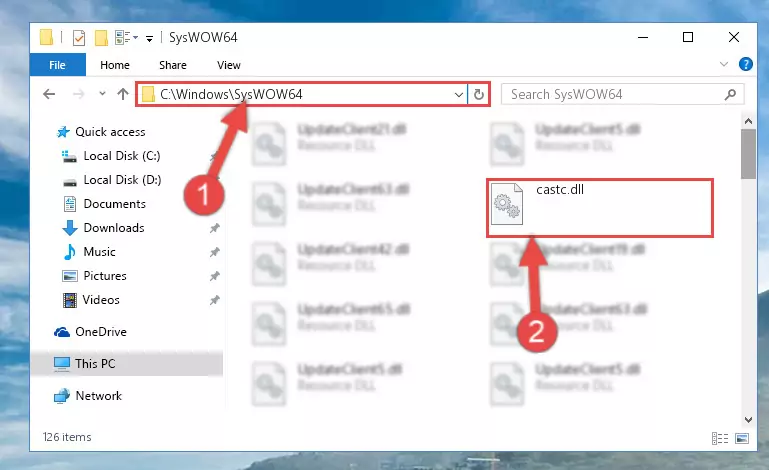Open Customize Quick Access Toolbar dropdown
The height and width of the screenshot is (470, 769).
click(x=149, y=38)
